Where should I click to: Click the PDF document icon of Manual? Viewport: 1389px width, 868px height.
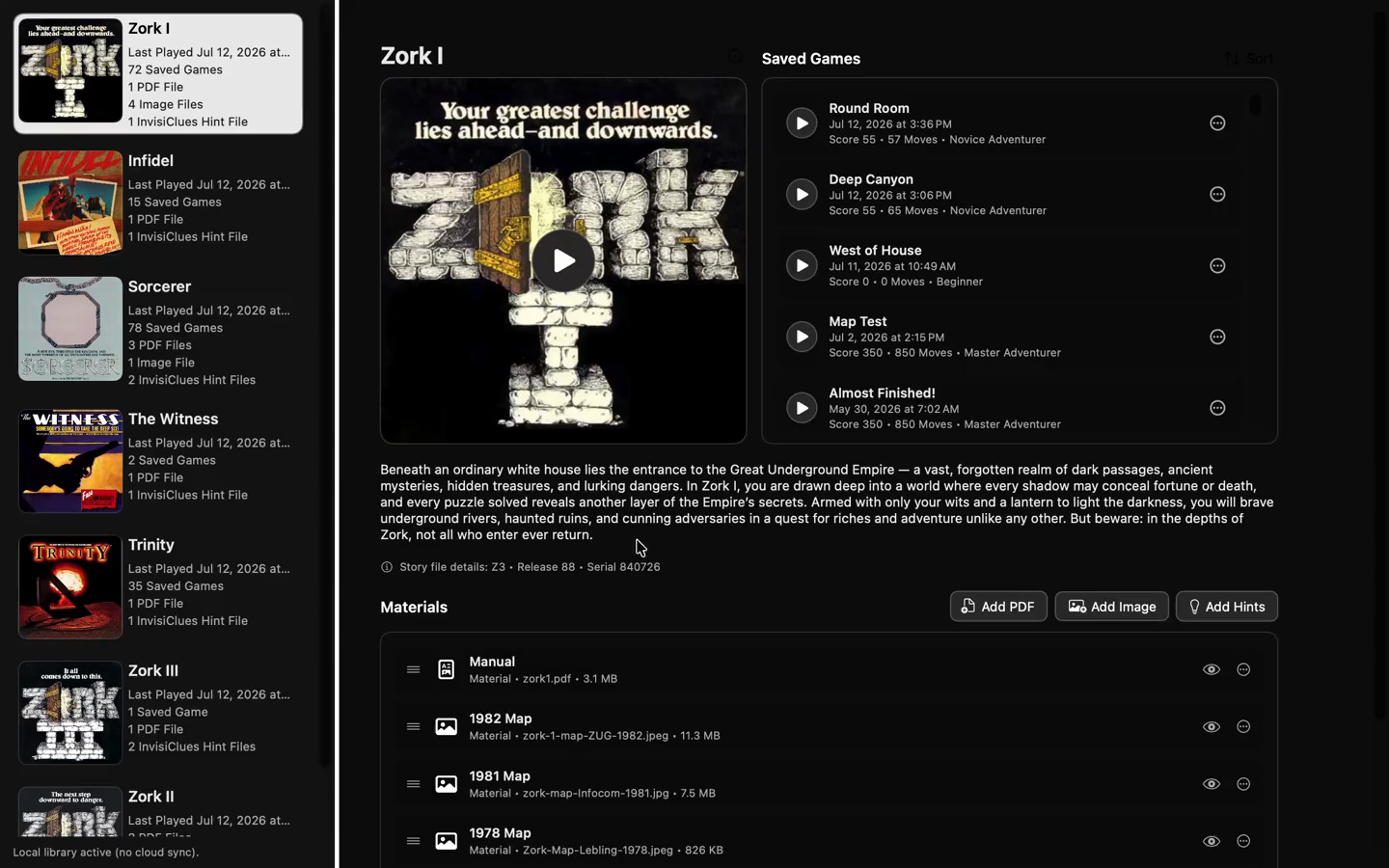tap(446, 669)
